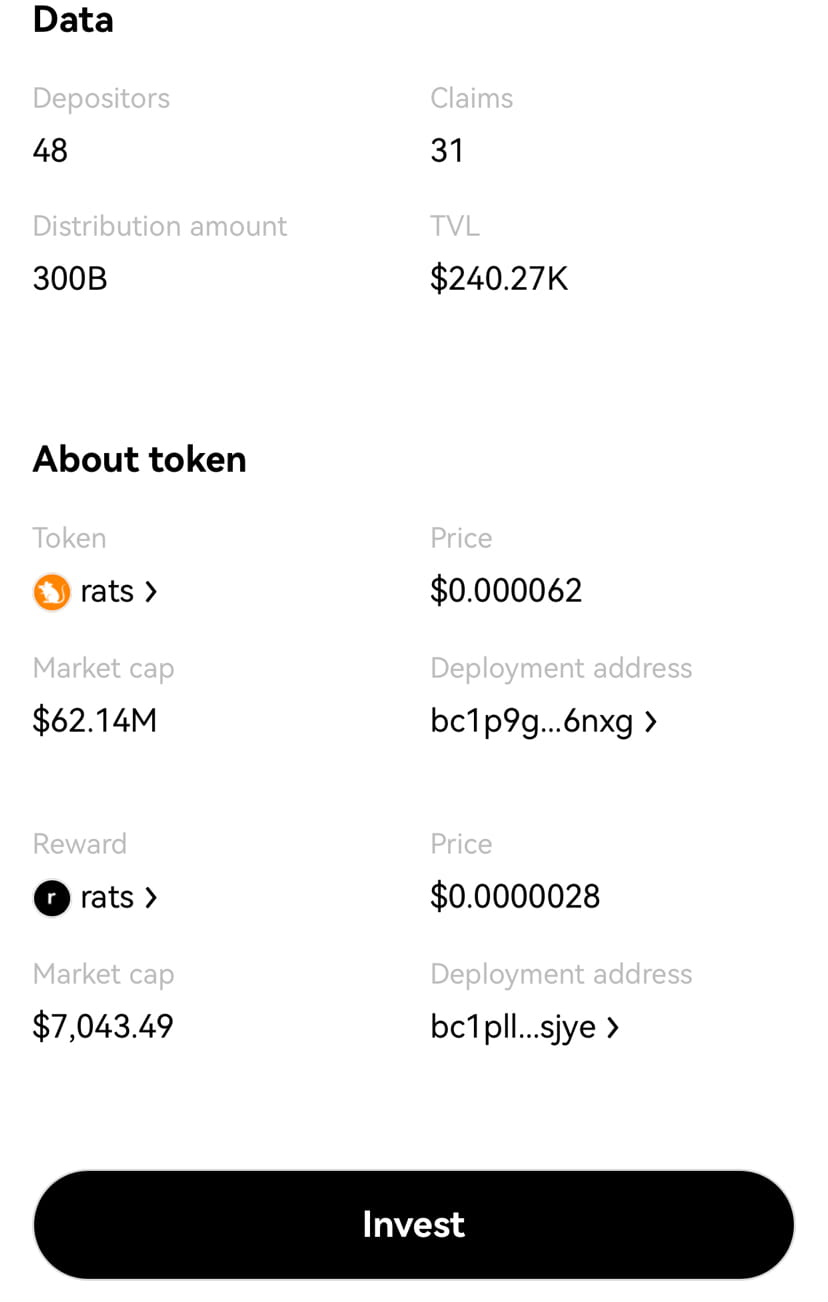Tap the market cap $62.14M
Viewport: 828px width, 1302px height.
tap(94, 721)
